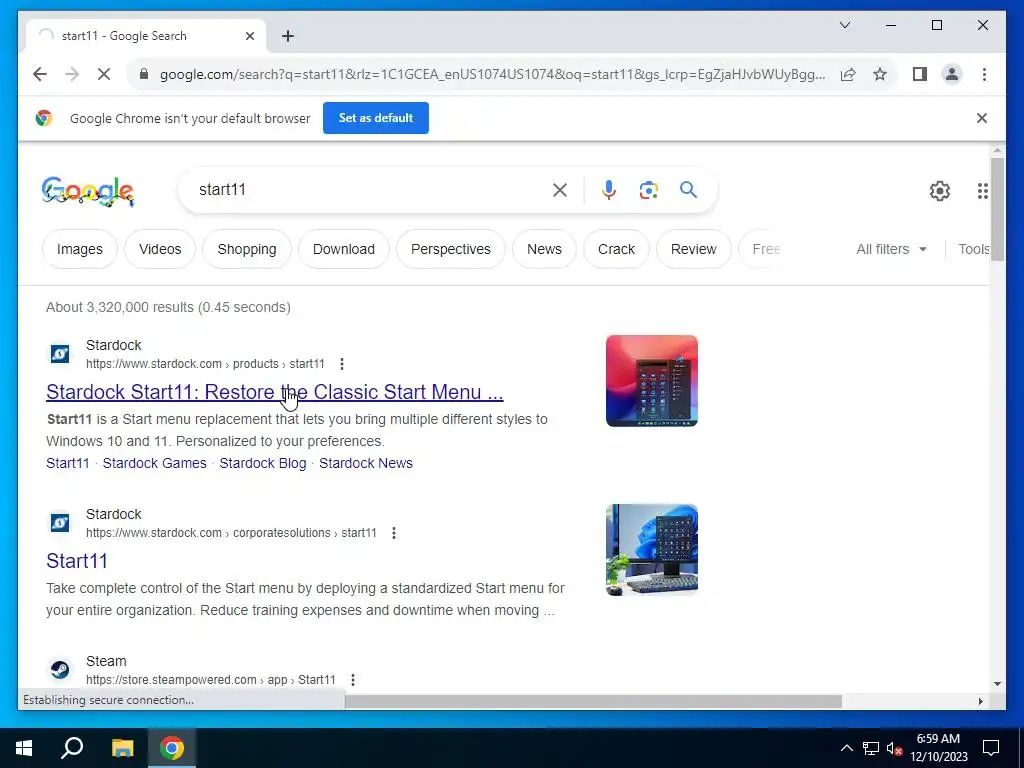
Task: Open Chrome side panel icon
Action: [x=920, y=74]
